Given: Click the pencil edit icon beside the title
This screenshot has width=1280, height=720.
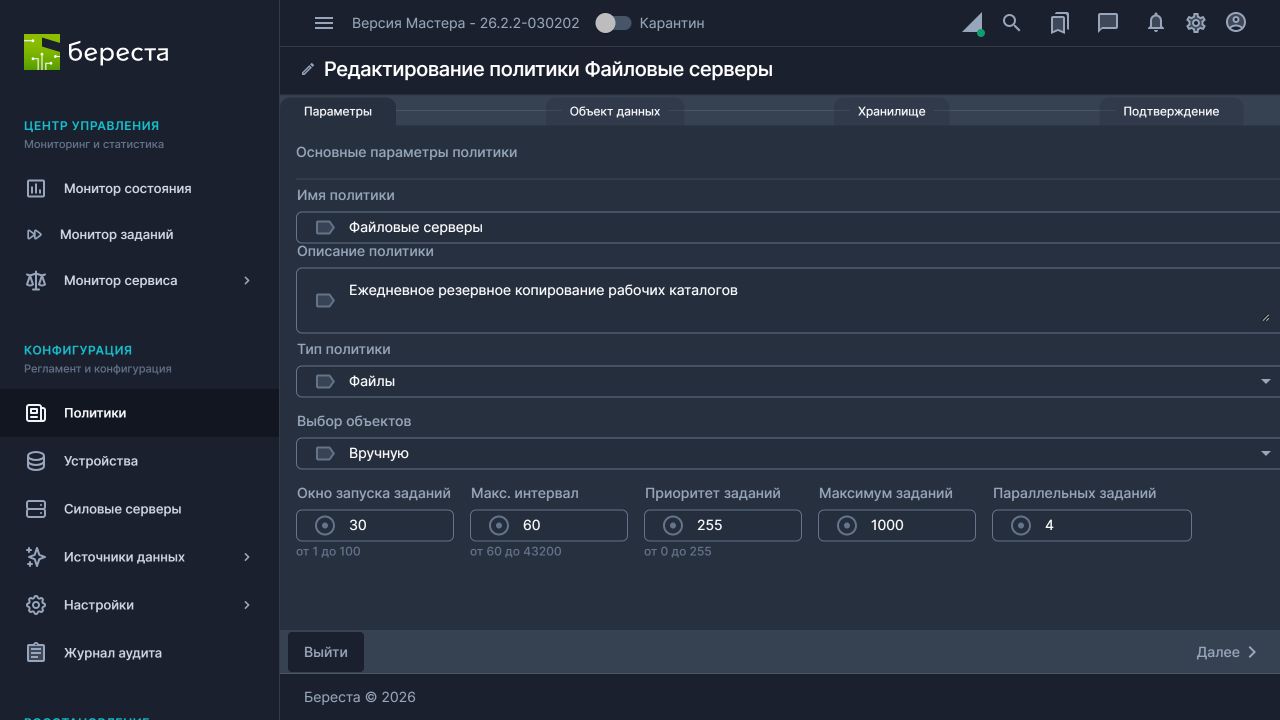Looking at the screenshot, I should click(x=308, y=69).
